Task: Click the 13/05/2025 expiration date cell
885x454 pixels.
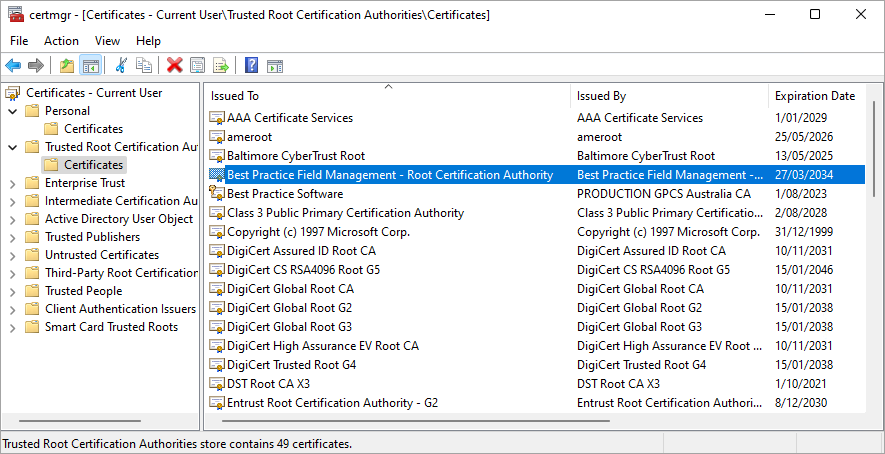Action: pos(804,156)
